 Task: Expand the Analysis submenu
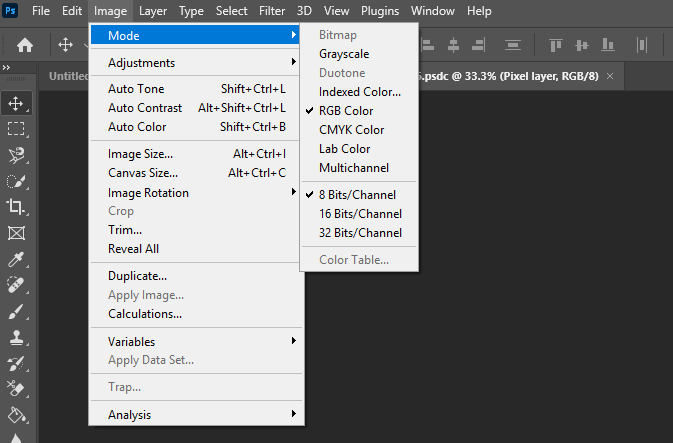(194, 415)
